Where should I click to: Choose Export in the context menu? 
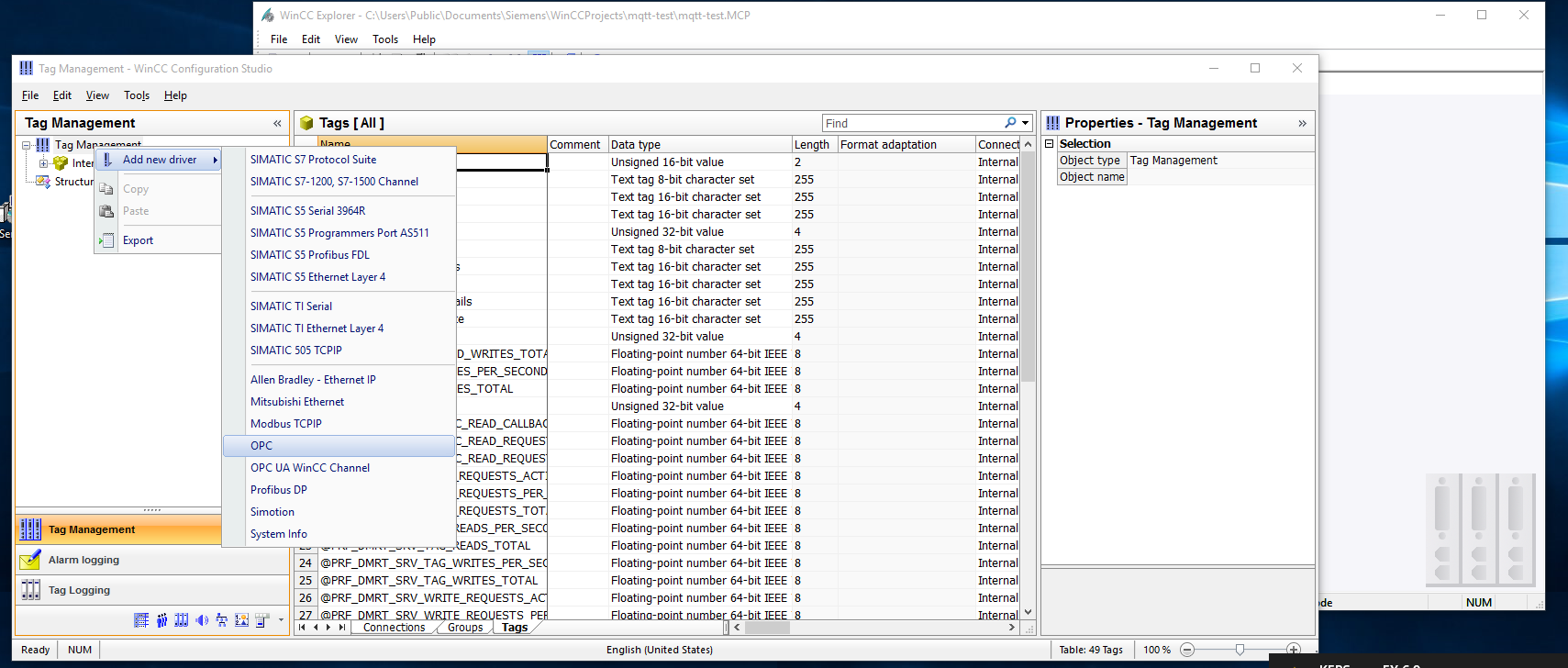pyautogui.click(x=160, y=240)
